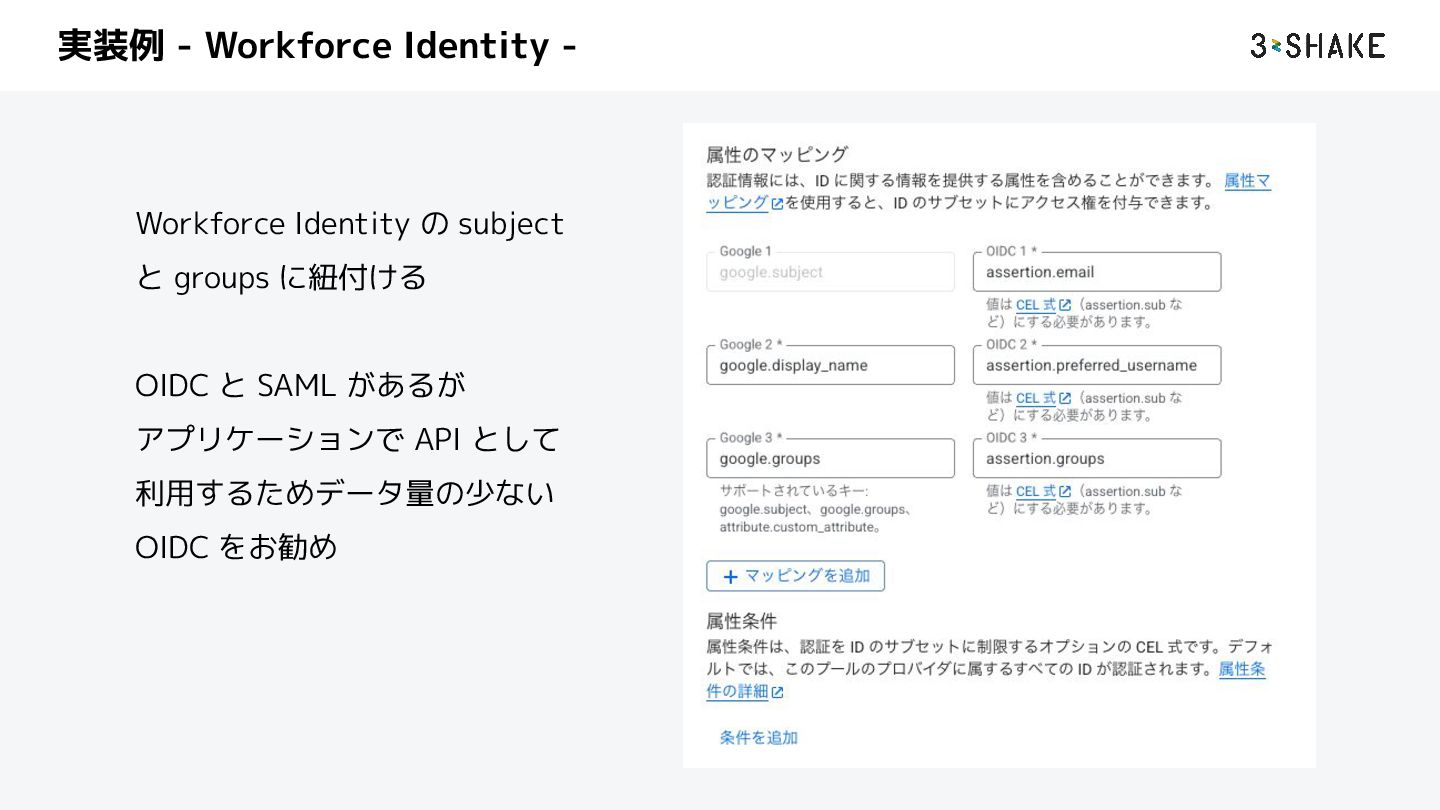Click the 3-SHAKE logo
This screenshot has width=1440, height=810.
point(1317,46)
